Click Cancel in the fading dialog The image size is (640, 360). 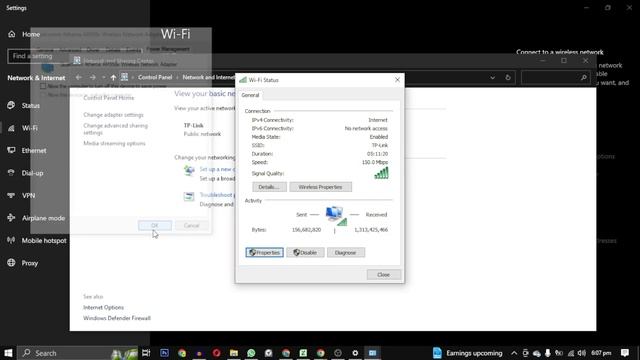click(x=191, y=225)
